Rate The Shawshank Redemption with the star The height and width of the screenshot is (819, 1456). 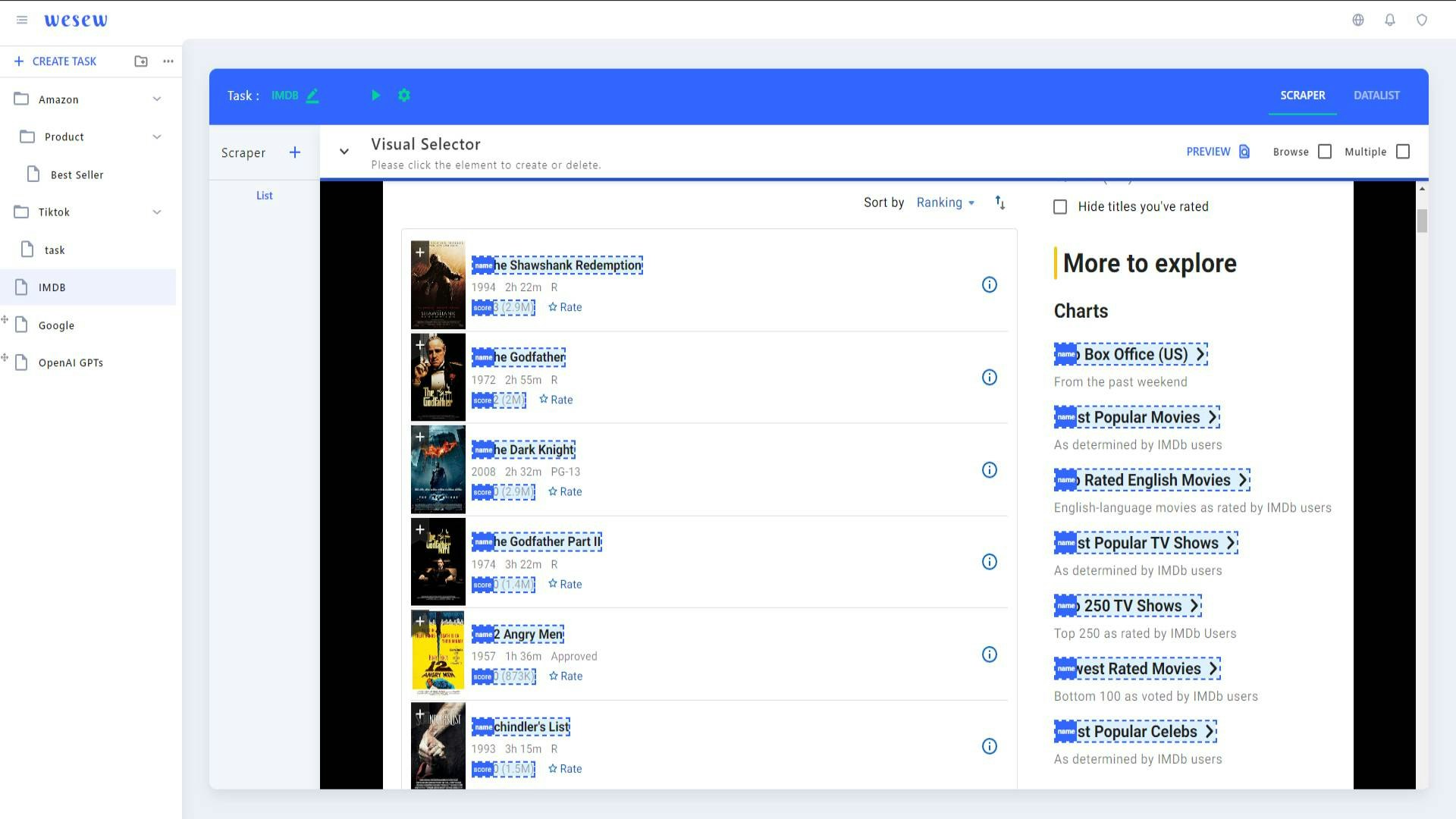[565, 307]
